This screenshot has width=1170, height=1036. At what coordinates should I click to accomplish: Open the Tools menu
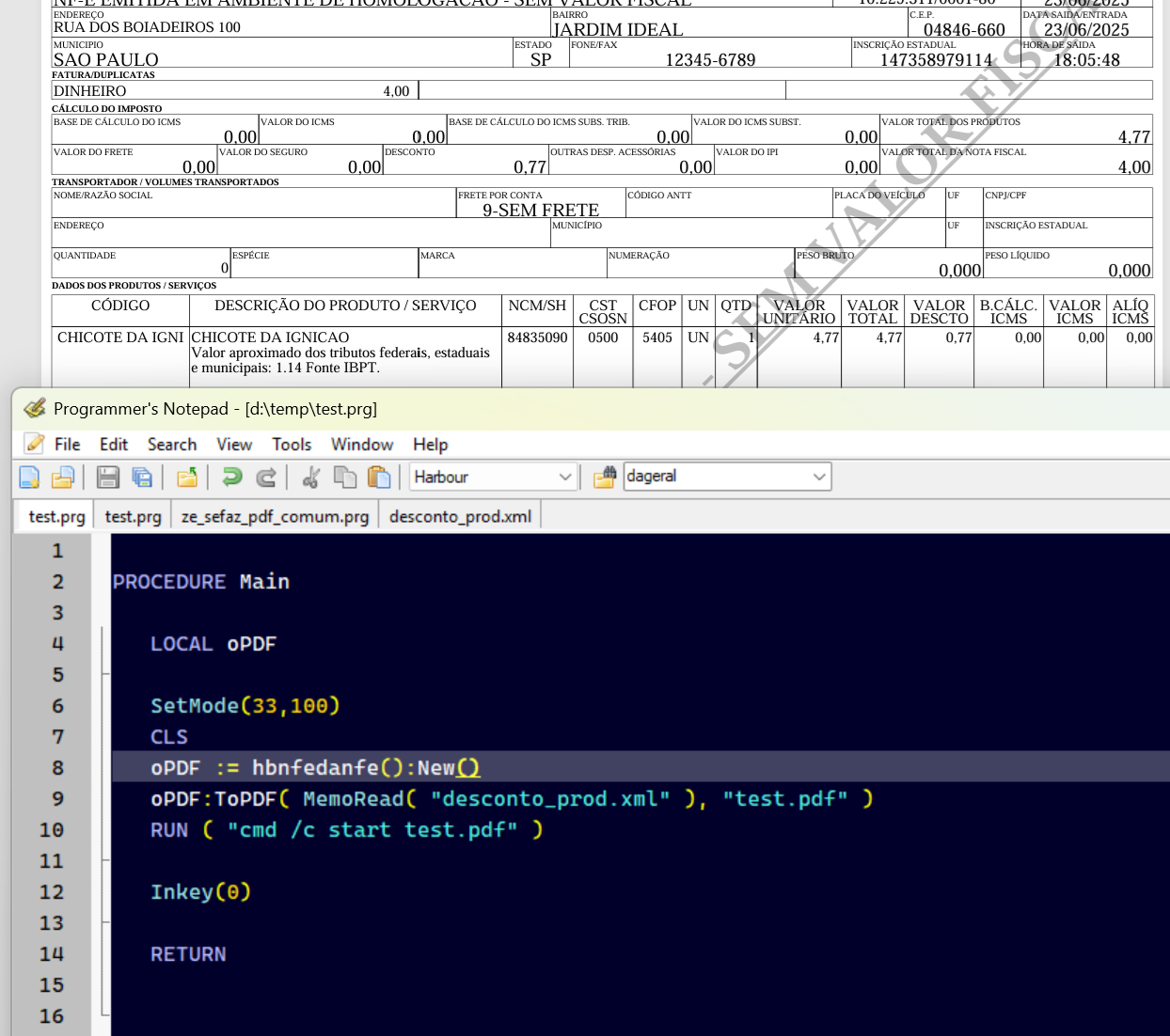pyautogui.click(x=292, y=445)
